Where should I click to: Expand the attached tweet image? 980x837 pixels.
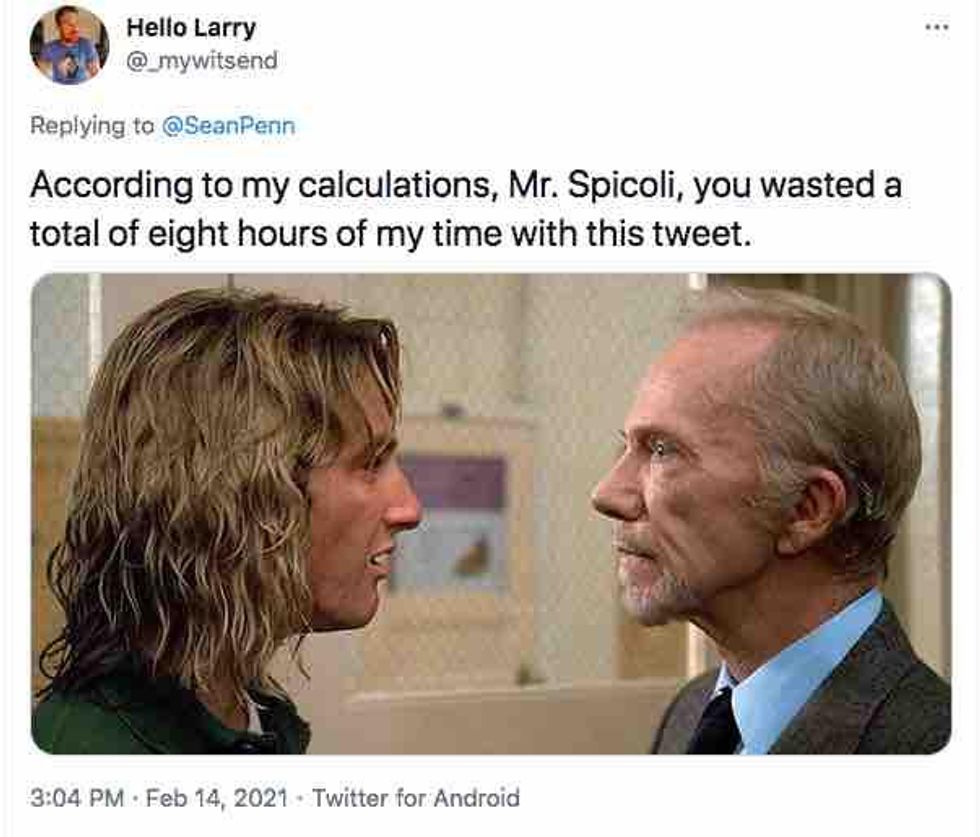click(490, 512)
